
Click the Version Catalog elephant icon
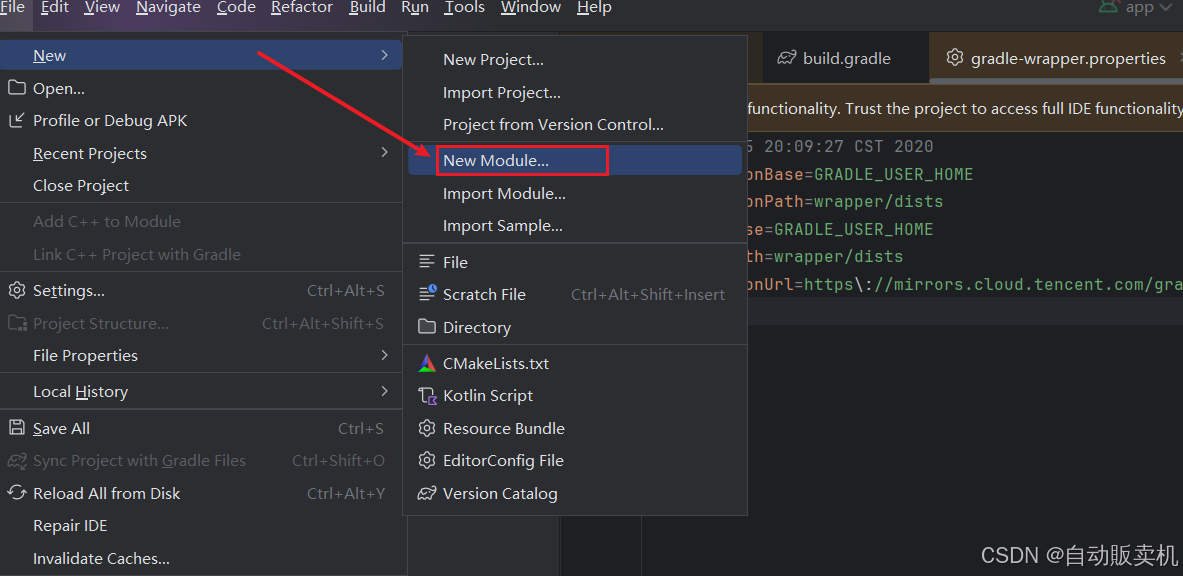tap(427, 494)
